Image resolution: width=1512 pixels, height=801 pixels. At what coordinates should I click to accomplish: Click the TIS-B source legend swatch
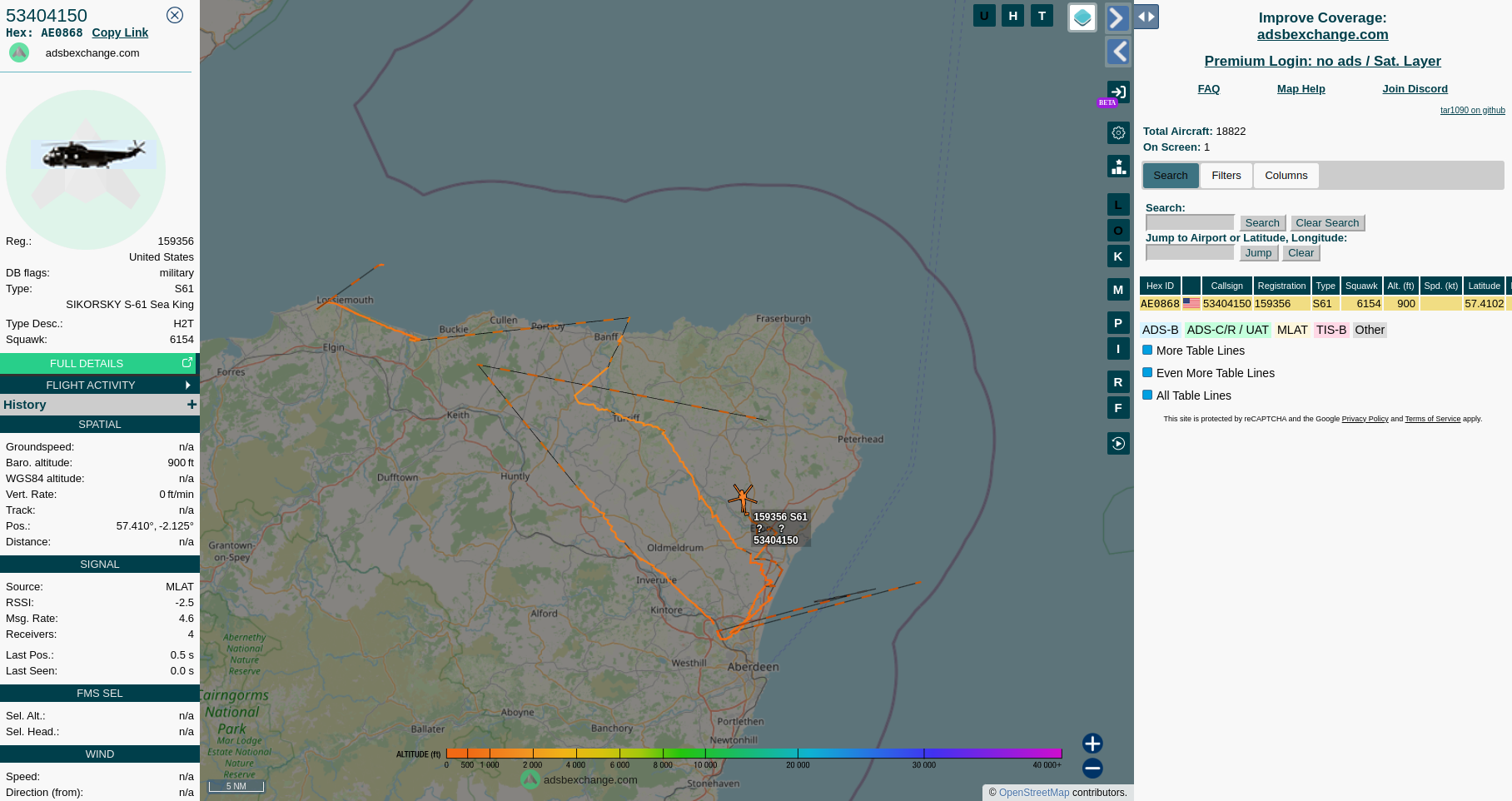point(1330,330)
